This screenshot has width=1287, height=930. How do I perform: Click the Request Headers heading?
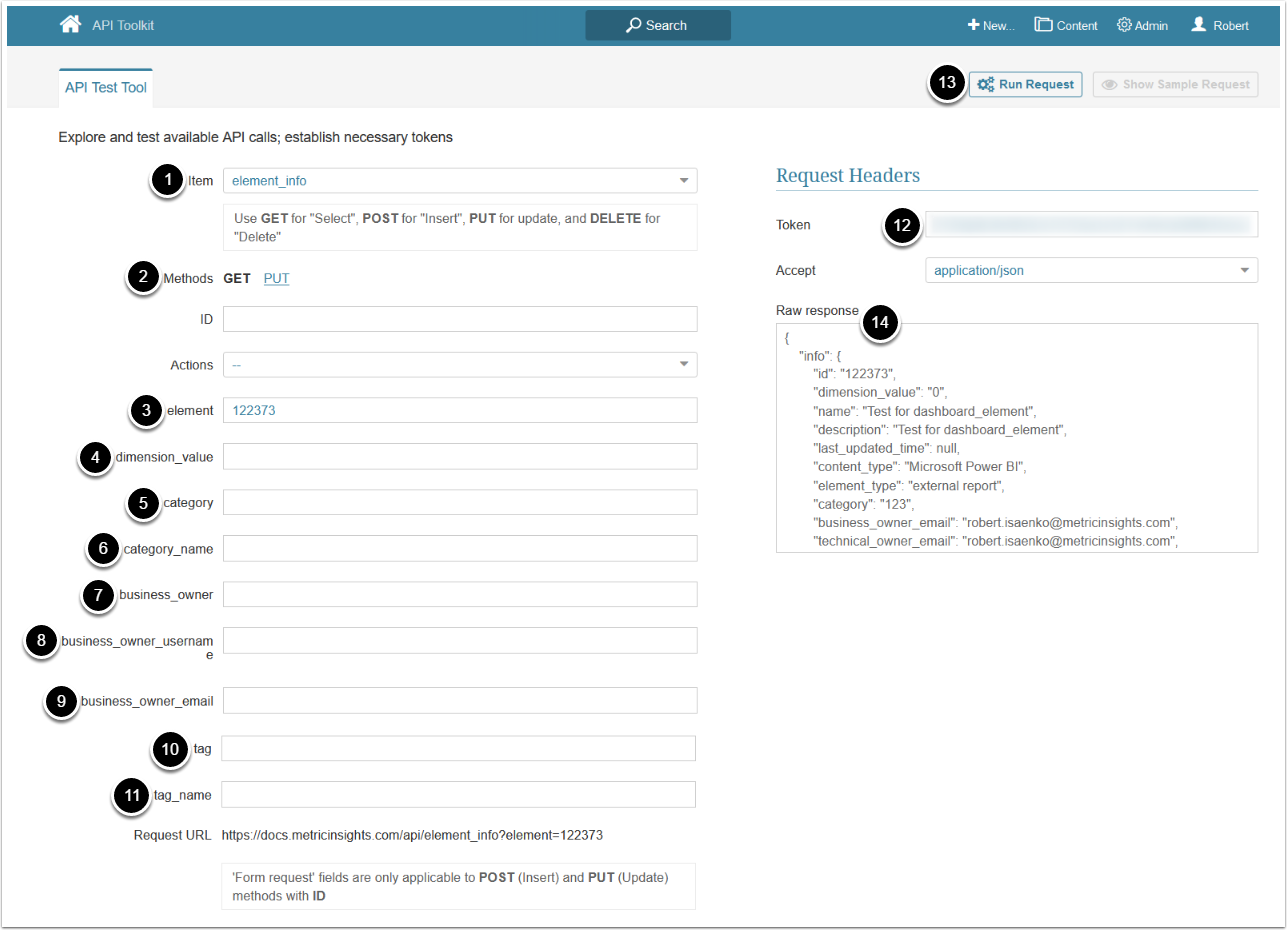[848, 176]
